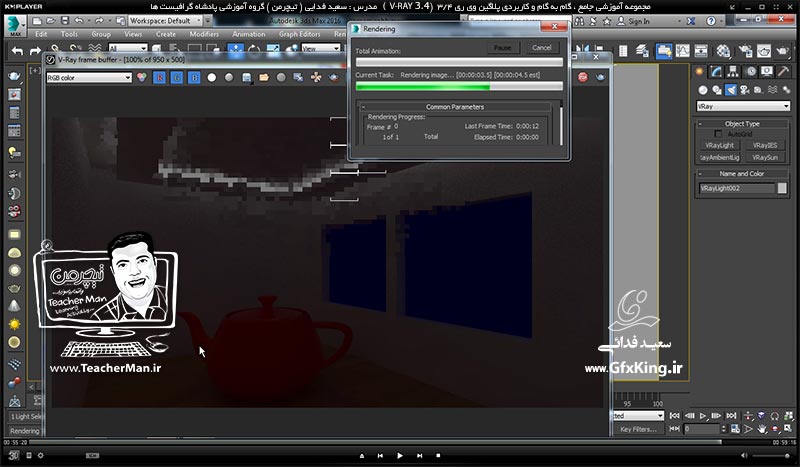Image resolution: width=800 pixels, height=467 pixels.
Task: Cancel the rendering in Rendering dialog
Action: [542, 47]
